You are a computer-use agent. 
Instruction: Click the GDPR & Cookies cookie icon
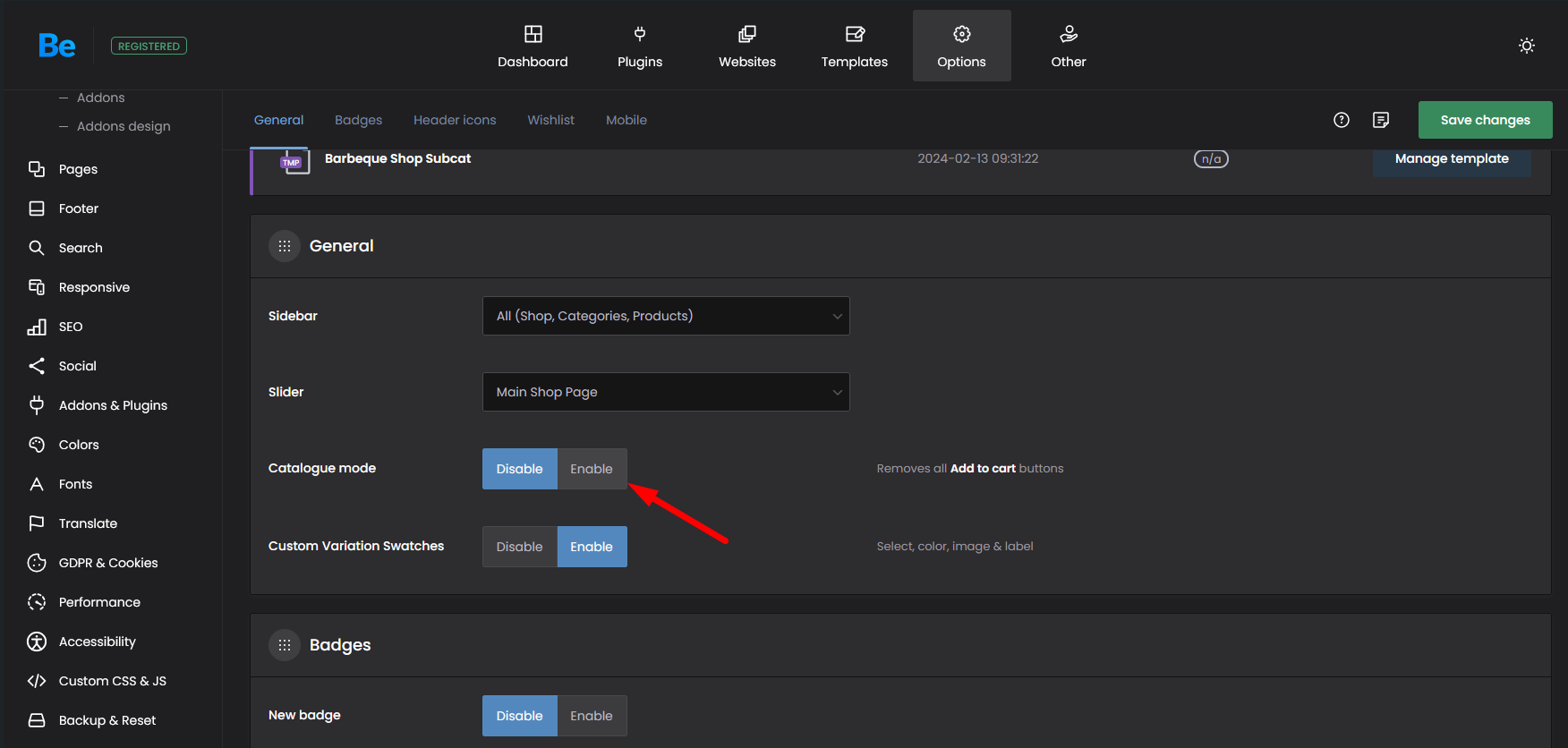pos(37,563)
